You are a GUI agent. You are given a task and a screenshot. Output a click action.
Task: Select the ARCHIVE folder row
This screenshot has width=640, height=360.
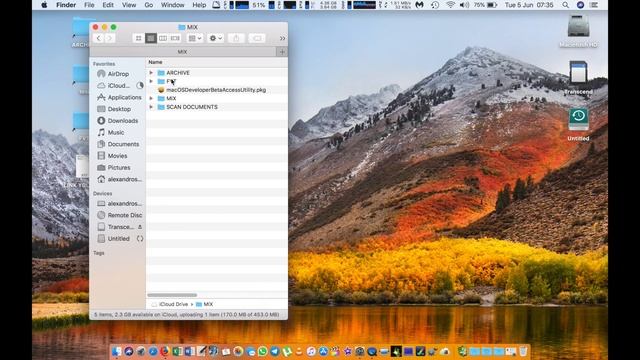click(217, 73)
